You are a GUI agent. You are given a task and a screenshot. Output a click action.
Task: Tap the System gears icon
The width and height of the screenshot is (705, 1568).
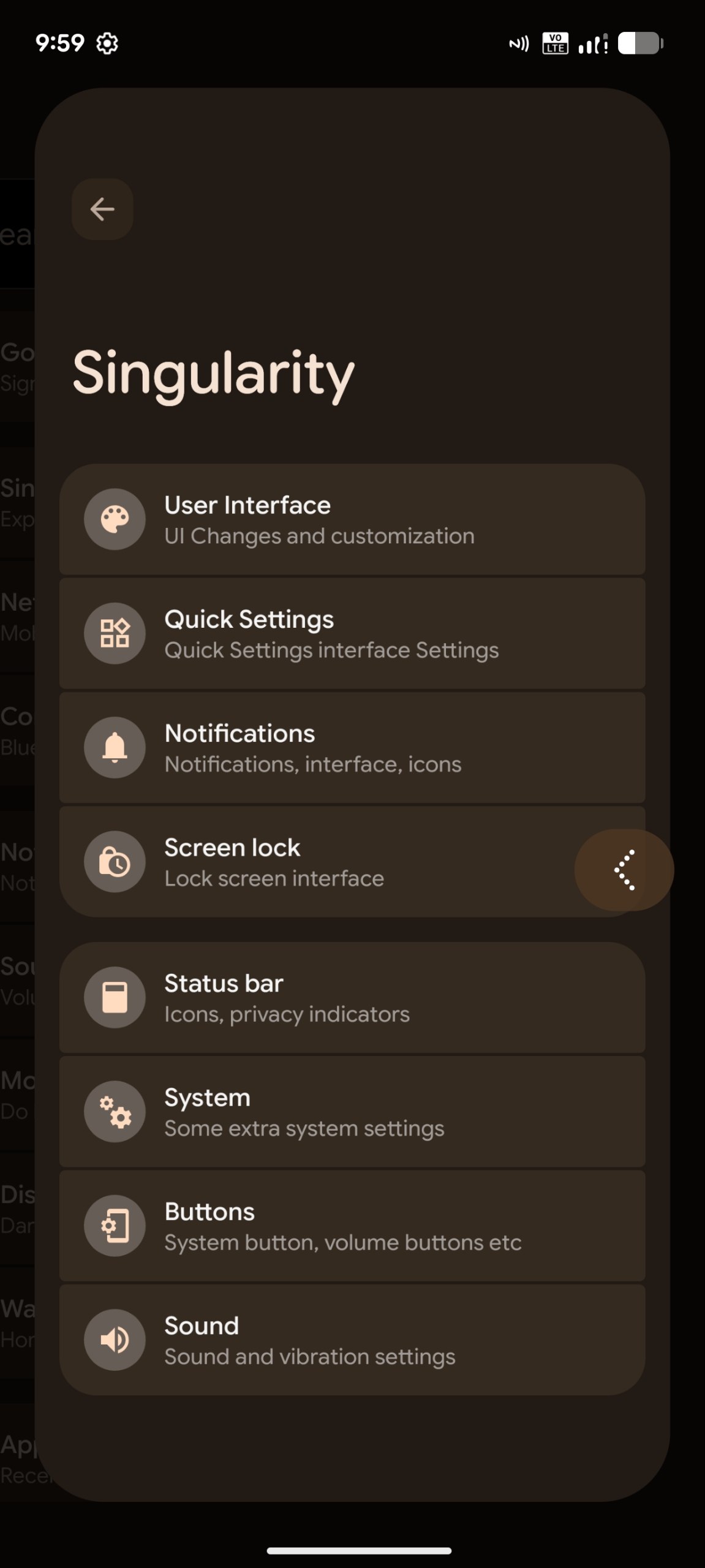(115, 1112)
